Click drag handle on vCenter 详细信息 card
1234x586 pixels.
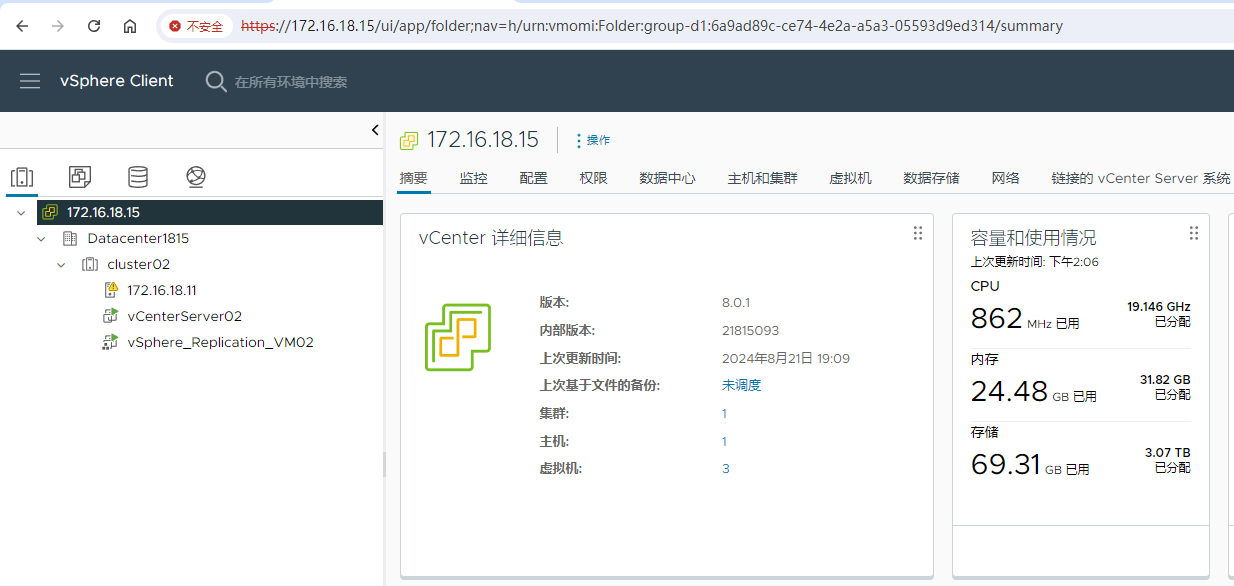click(918, 233)
